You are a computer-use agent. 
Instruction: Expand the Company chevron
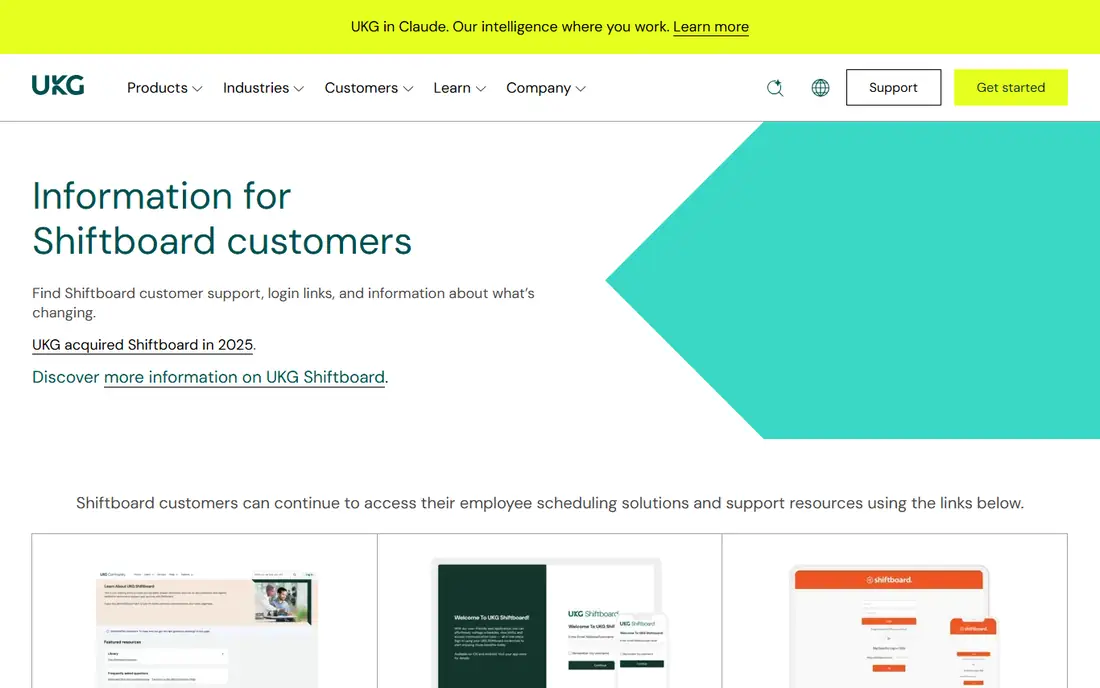[x=581, y=89]
